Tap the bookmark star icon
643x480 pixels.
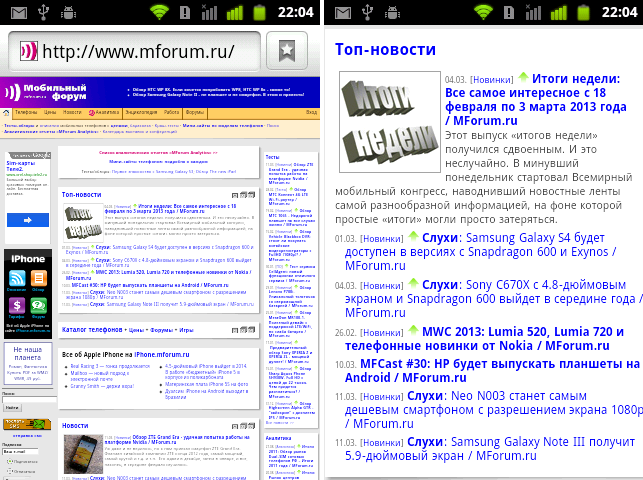(287, 51)
